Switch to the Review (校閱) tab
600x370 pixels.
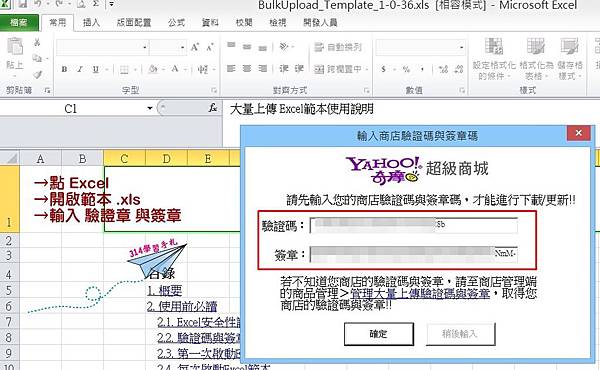[244, 23]
